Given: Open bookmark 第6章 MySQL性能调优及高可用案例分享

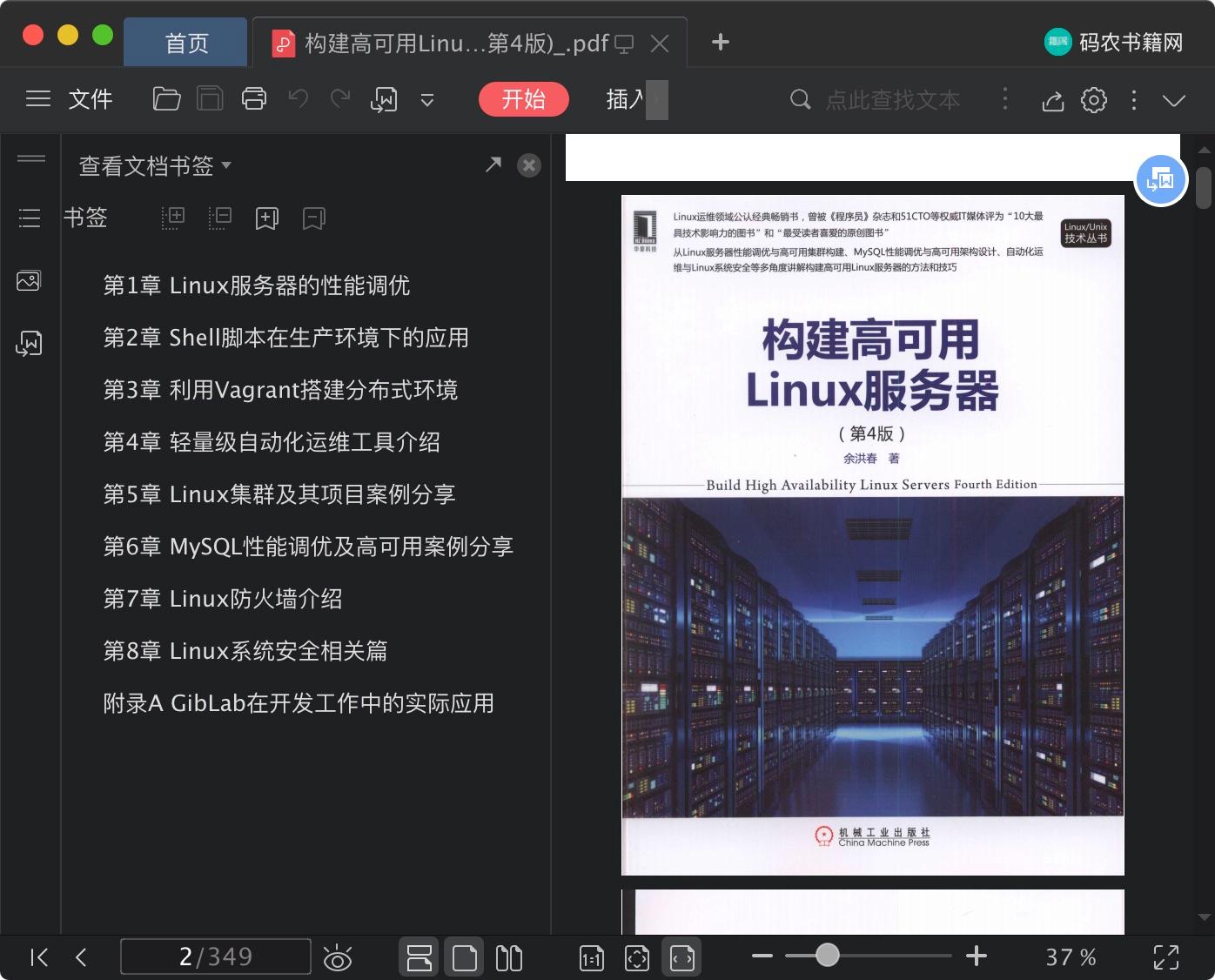Looking at the screenshot, I should (x=308, y=547).
